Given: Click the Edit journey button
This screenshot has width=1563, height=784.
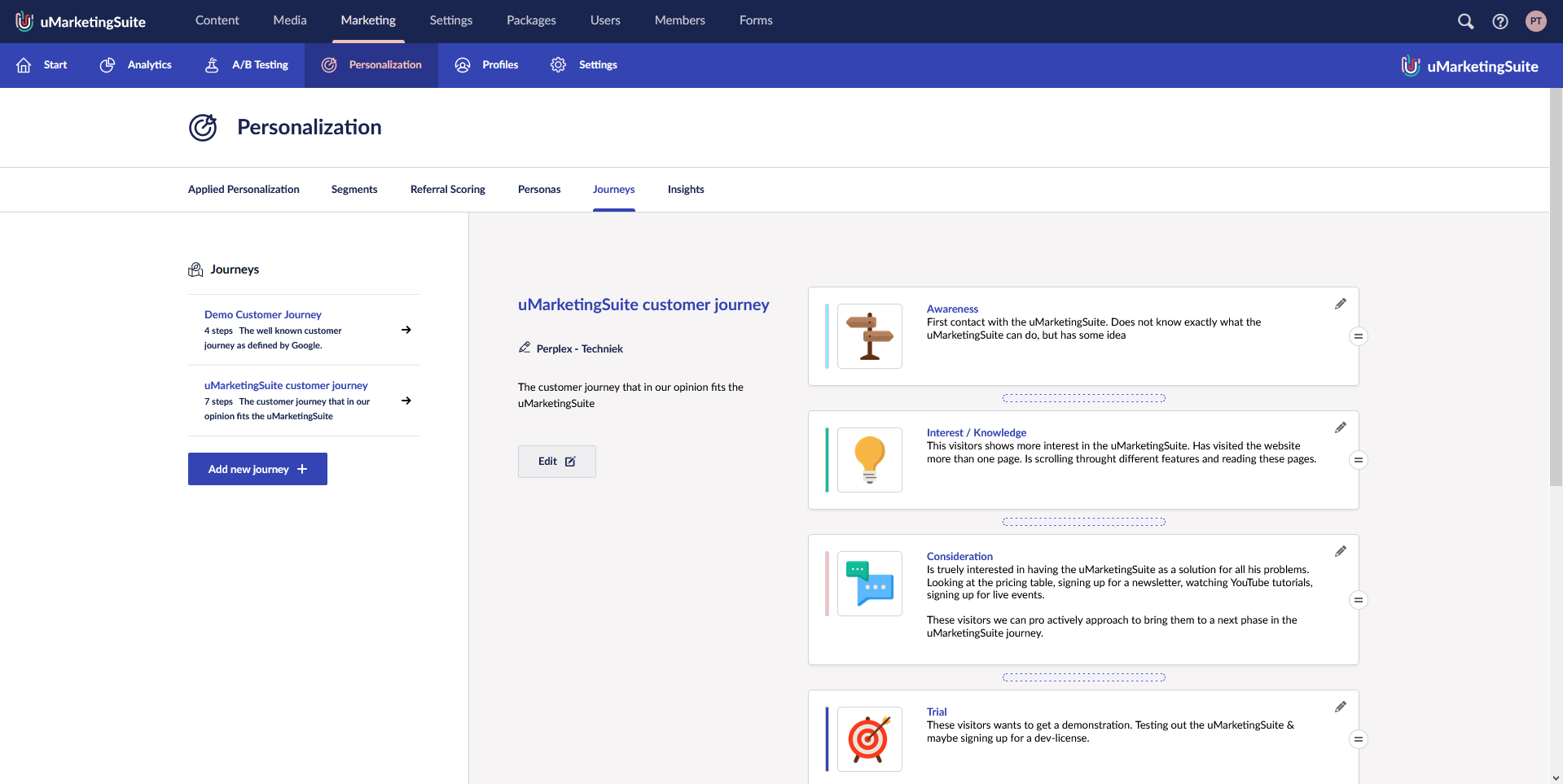Looking at the screenshot, I should click(557, 462).
